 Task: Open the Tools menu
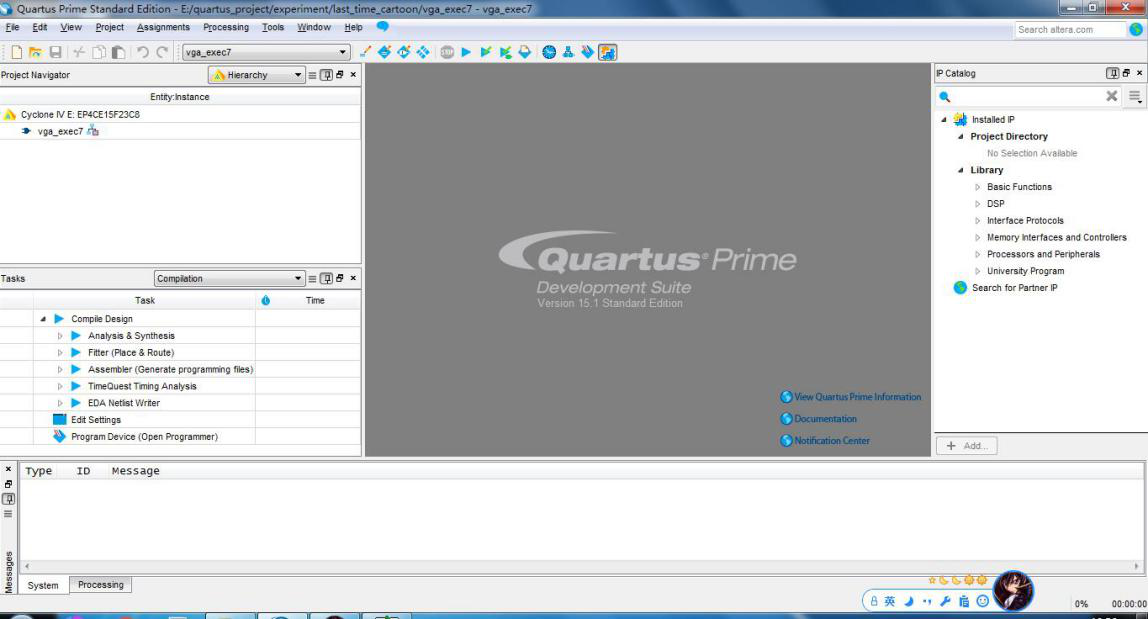tap(272, 27)
